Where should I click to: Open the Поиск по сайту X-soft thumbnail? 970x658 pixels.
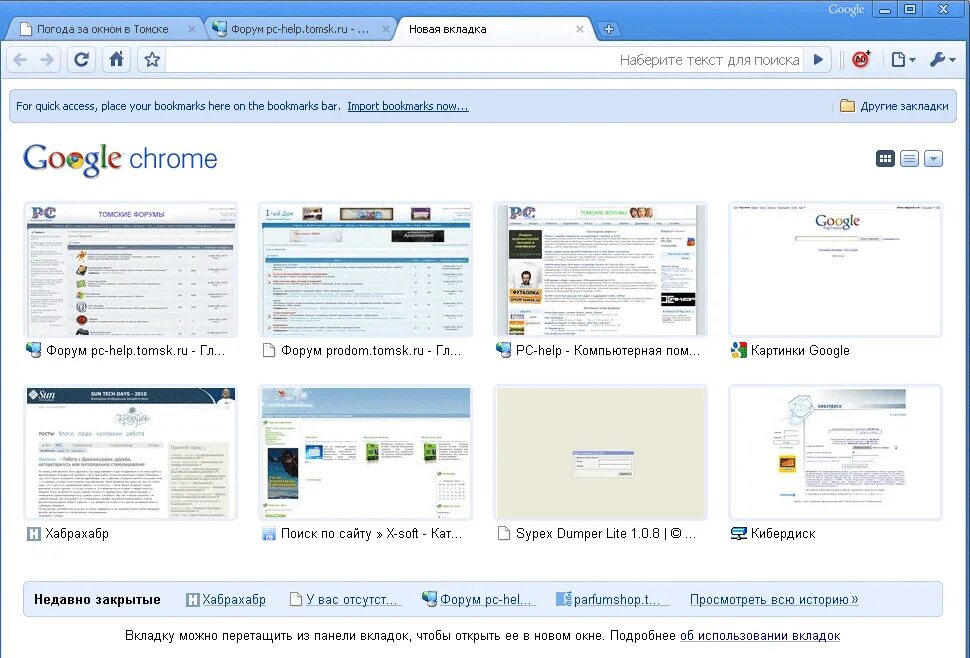(366, 453)
